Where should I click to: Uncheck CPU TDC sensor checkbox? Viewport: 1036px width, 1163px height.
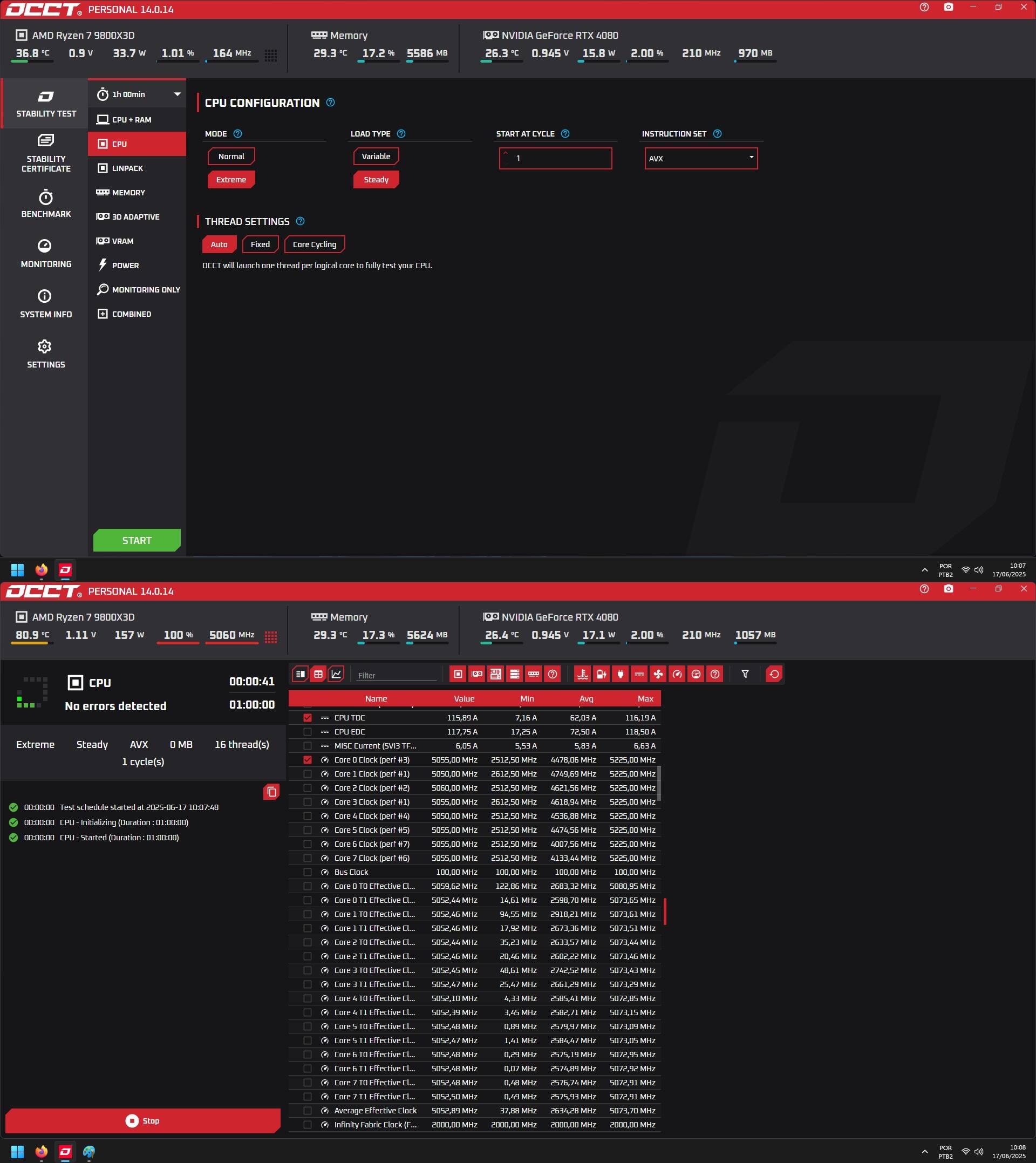(308, 718)
